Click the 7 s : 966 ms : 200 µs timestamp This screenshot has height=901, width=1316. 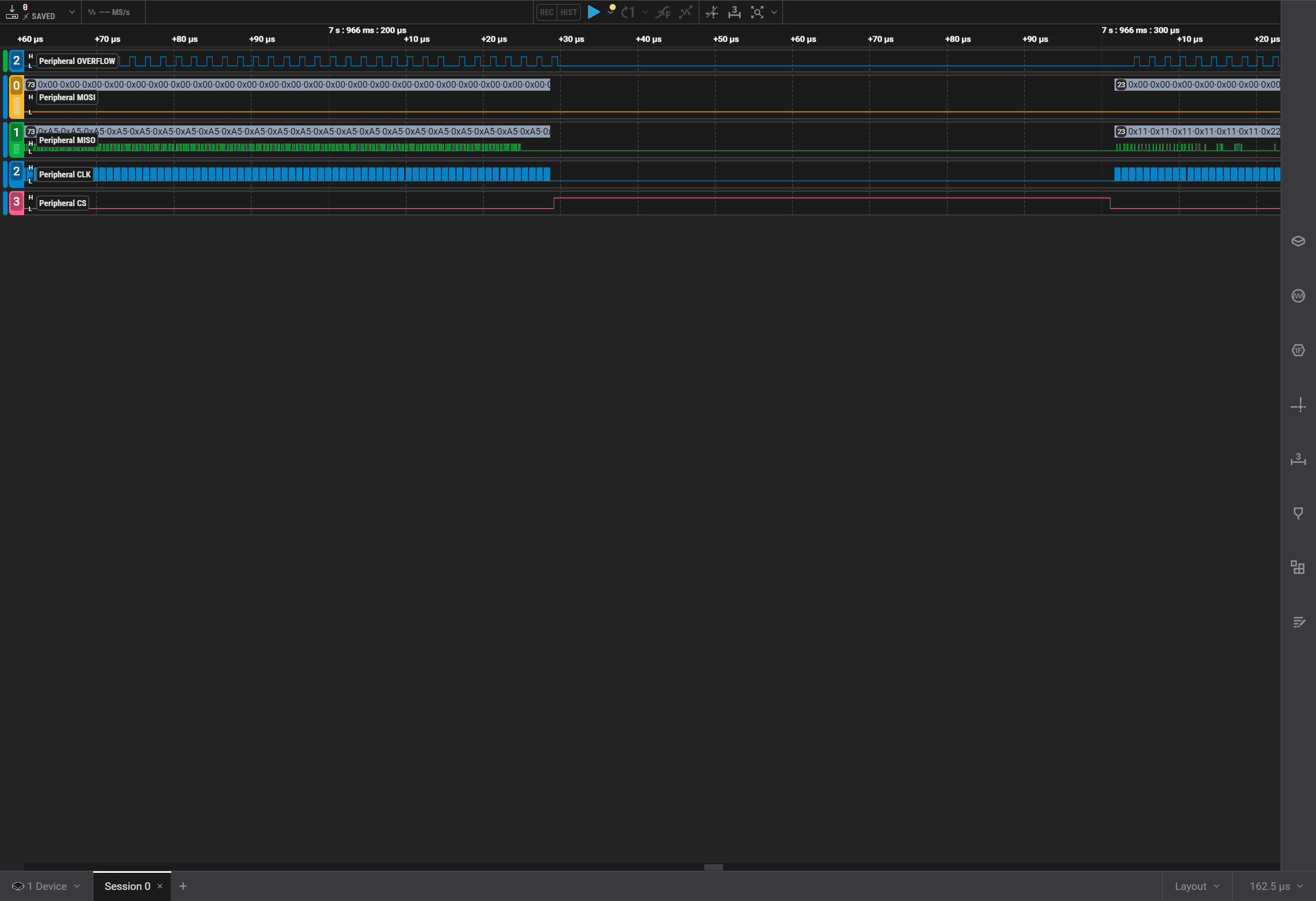[x=367, y=30]
